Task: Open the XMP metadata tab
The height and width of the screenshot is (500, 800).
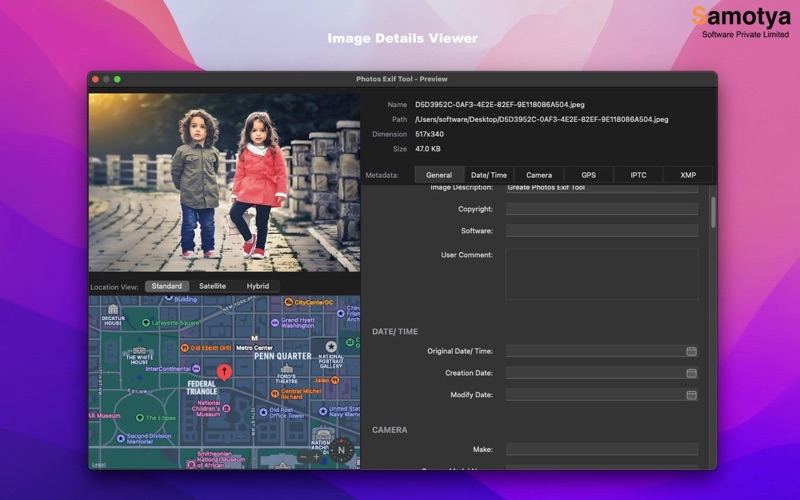Action: click(x=688, y=175)
